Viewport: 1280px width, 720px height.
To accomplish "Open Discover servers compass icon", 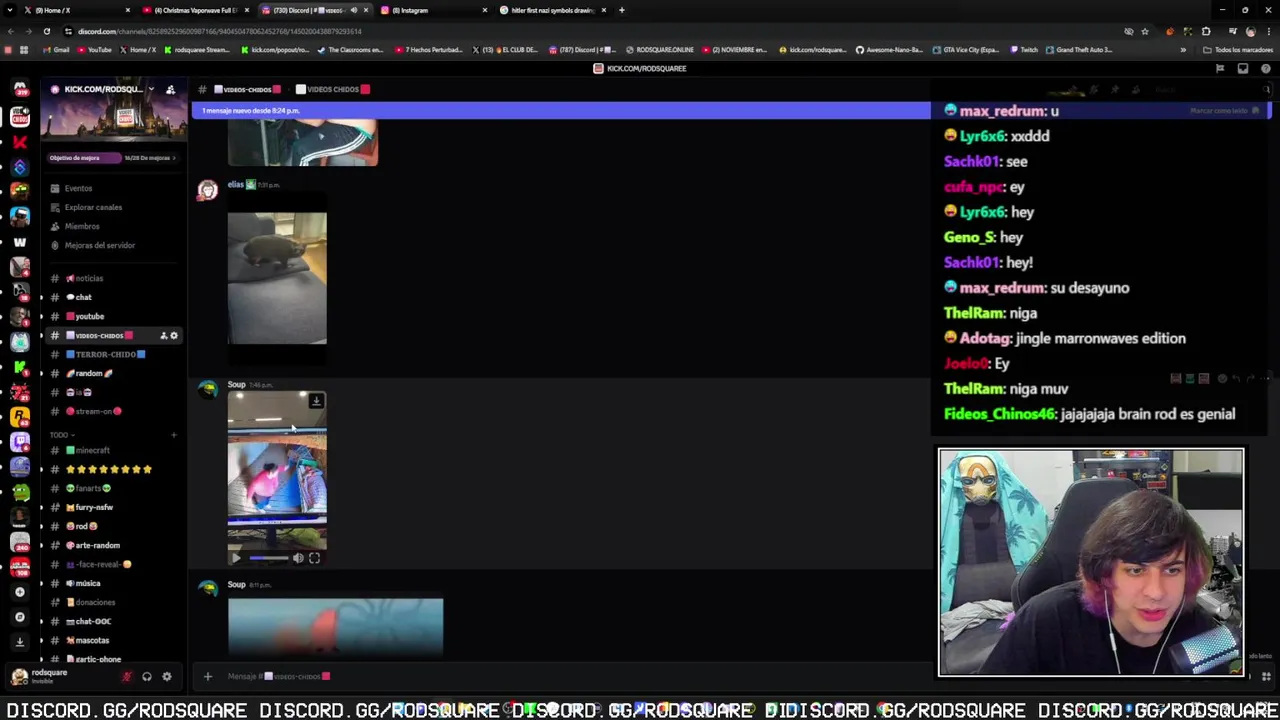I will (19, 617).
